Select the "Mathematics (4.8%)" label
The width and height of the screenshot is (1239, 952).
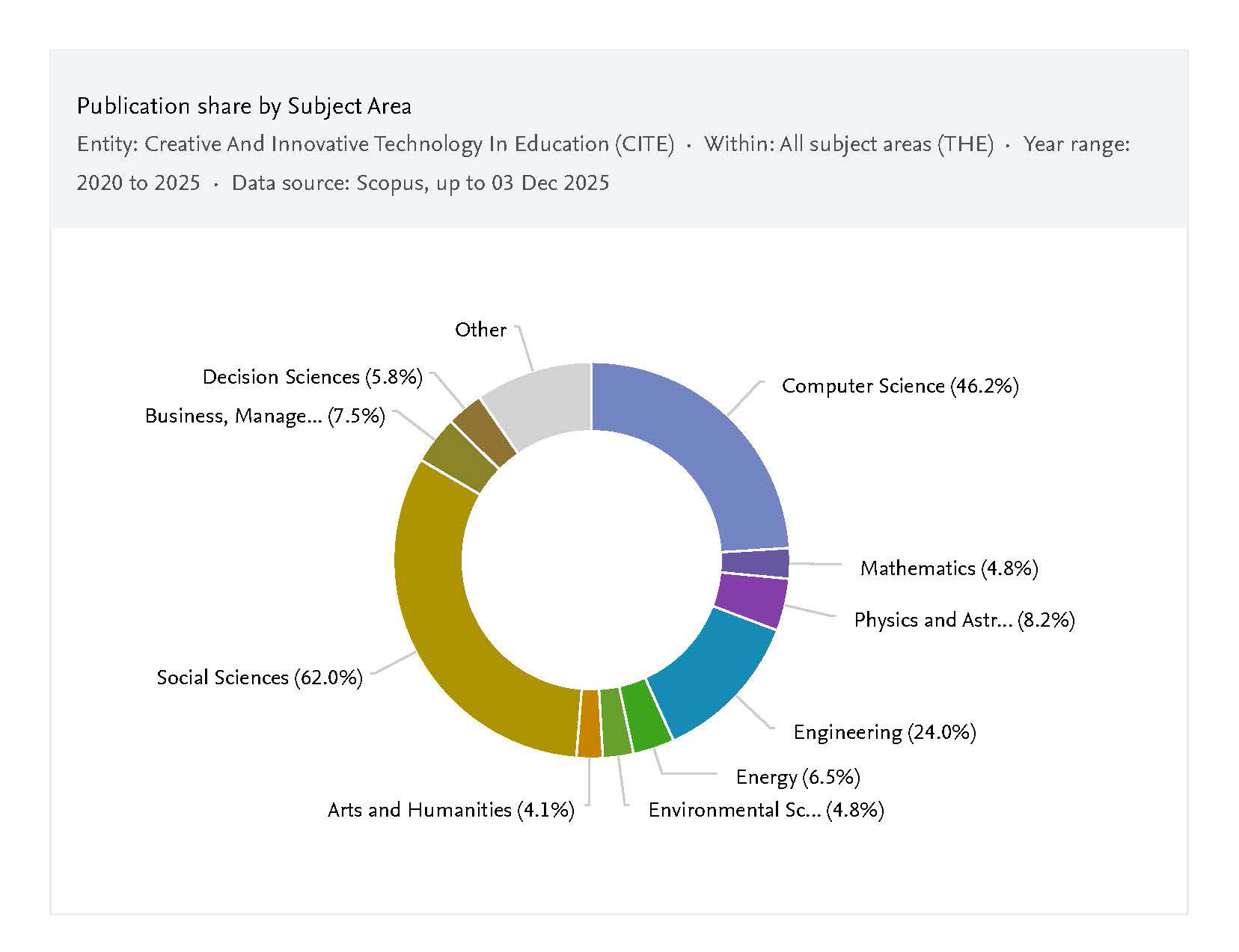[x=949, y=568]
